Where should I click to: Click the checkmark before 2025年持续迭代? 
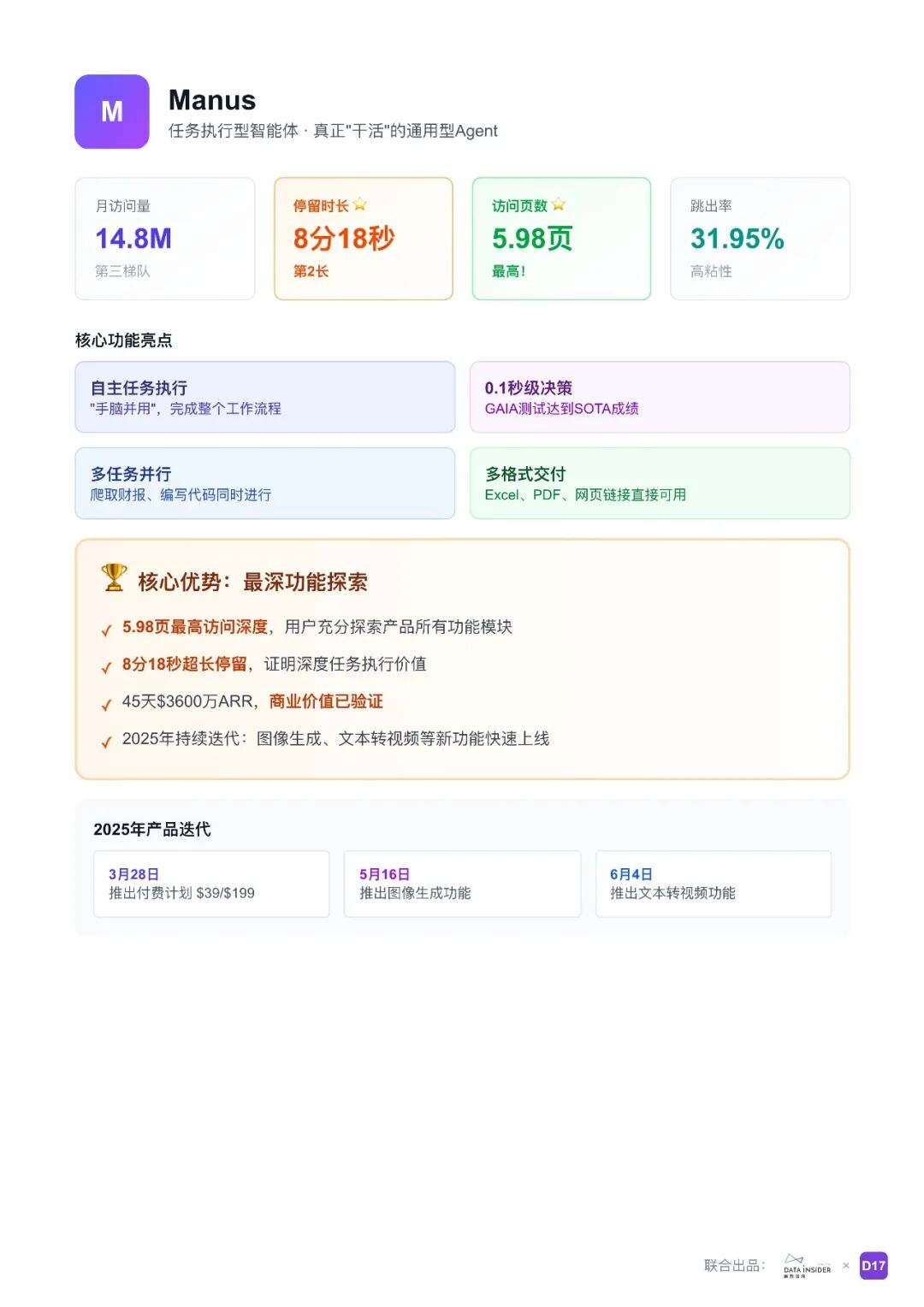tap(106, 742)
